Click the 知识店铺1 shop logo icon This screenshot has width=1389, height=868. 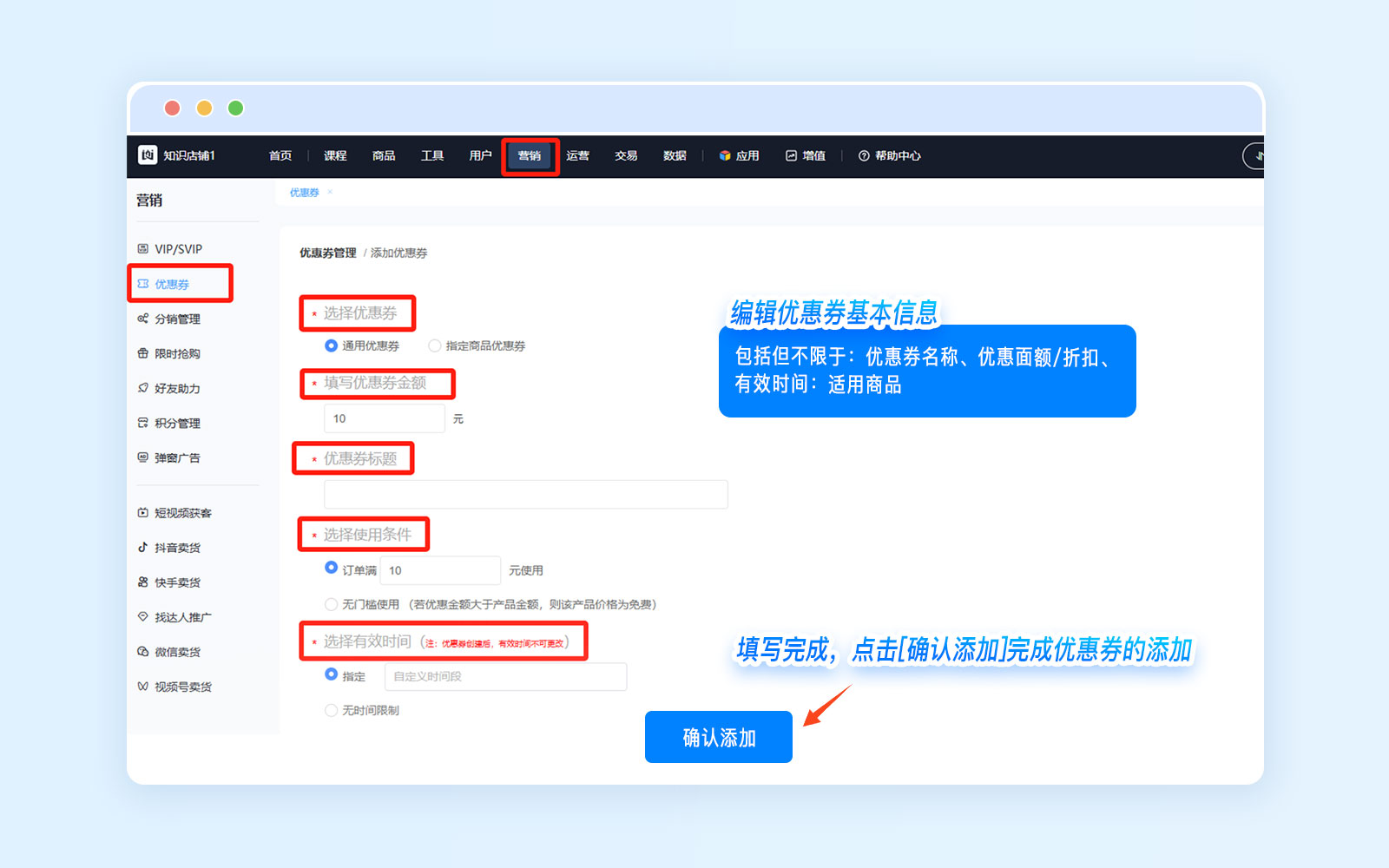148,155
